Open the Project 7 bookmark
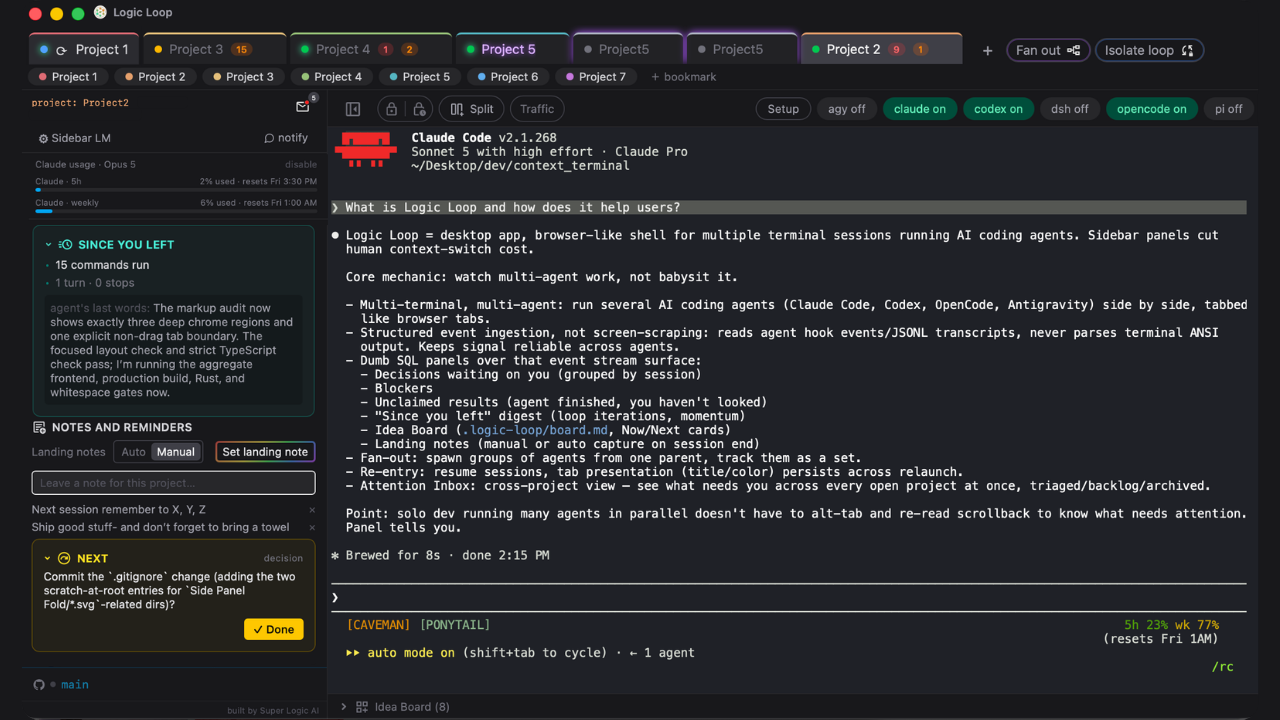This screenshot has height=720, width=1280. point(596,77)
